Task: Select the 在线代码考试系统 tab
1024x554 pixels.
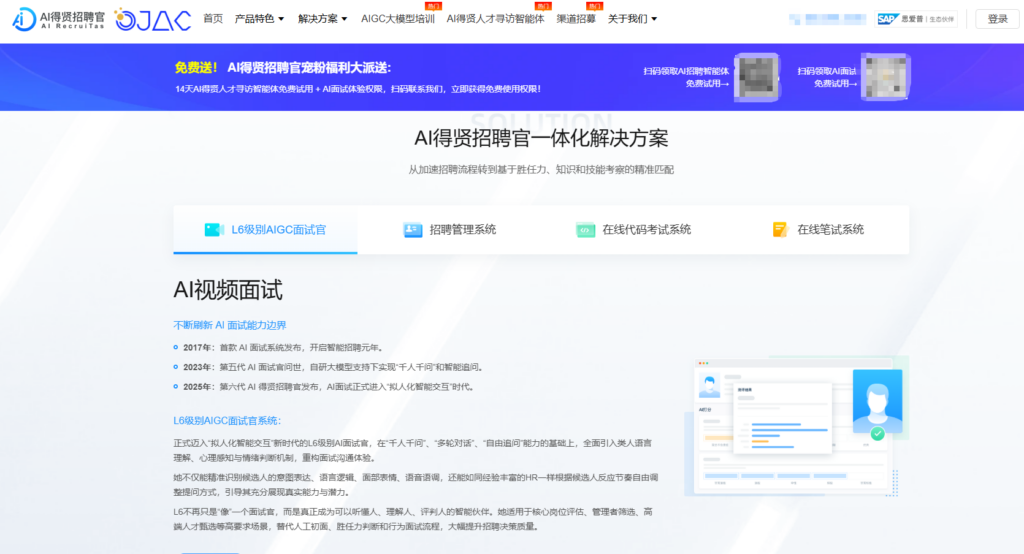Action: click(633, 229)
